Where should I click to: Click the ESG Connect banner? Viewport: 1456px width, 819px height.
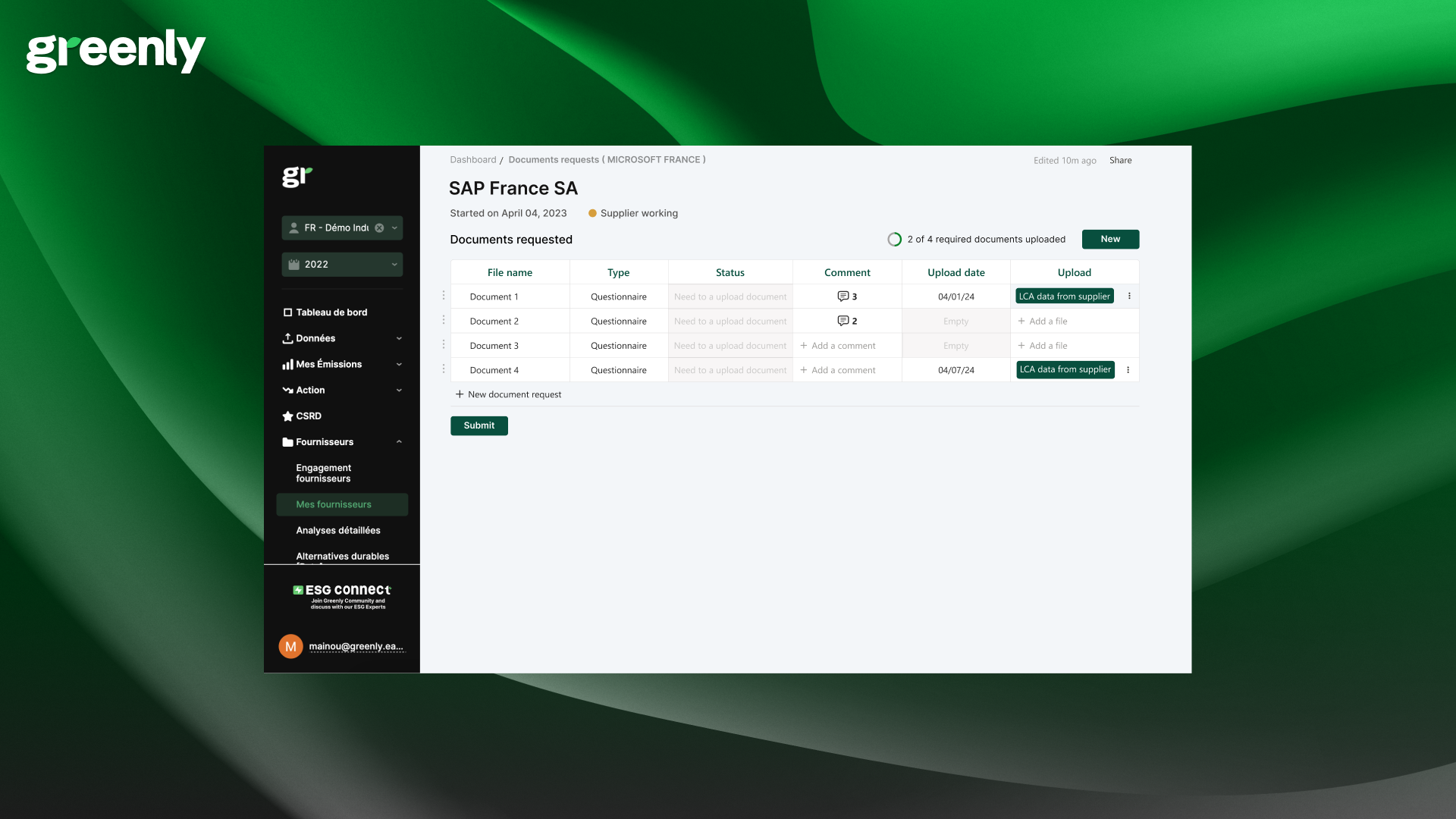pos(342,596)
